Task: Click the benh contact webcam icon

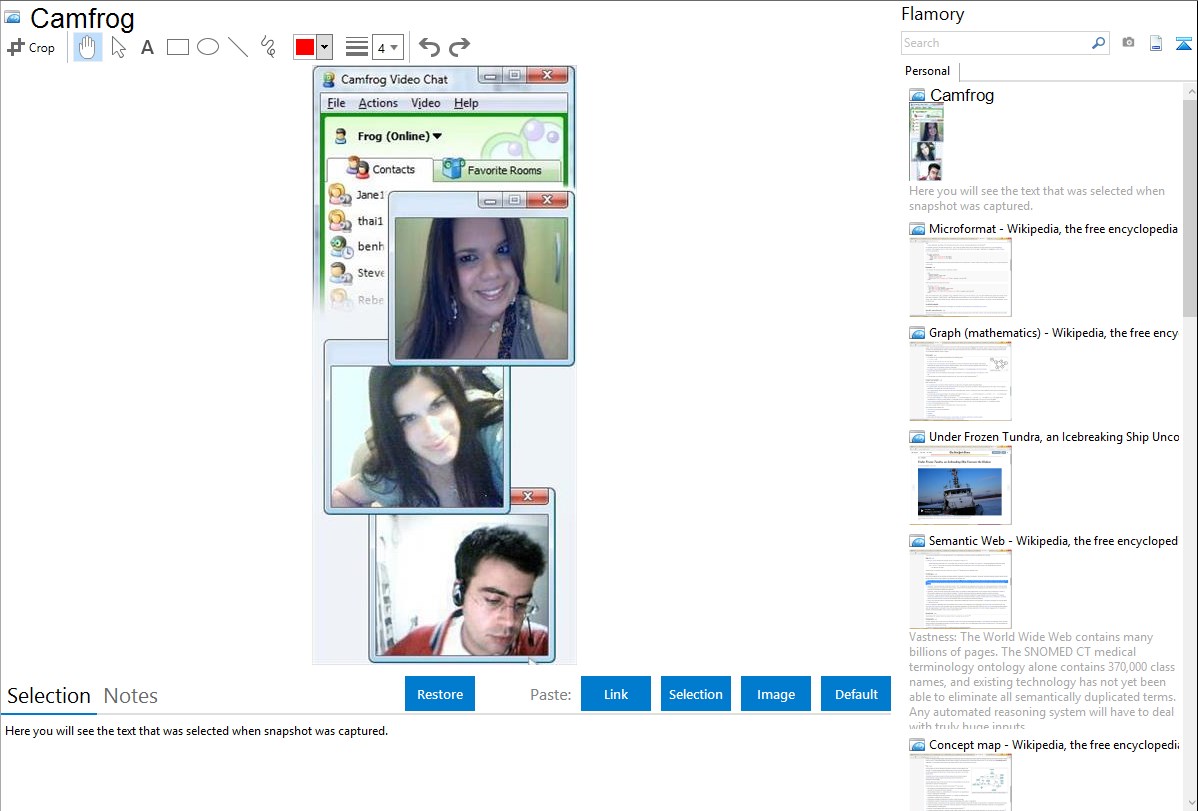Action: point(342,247)
